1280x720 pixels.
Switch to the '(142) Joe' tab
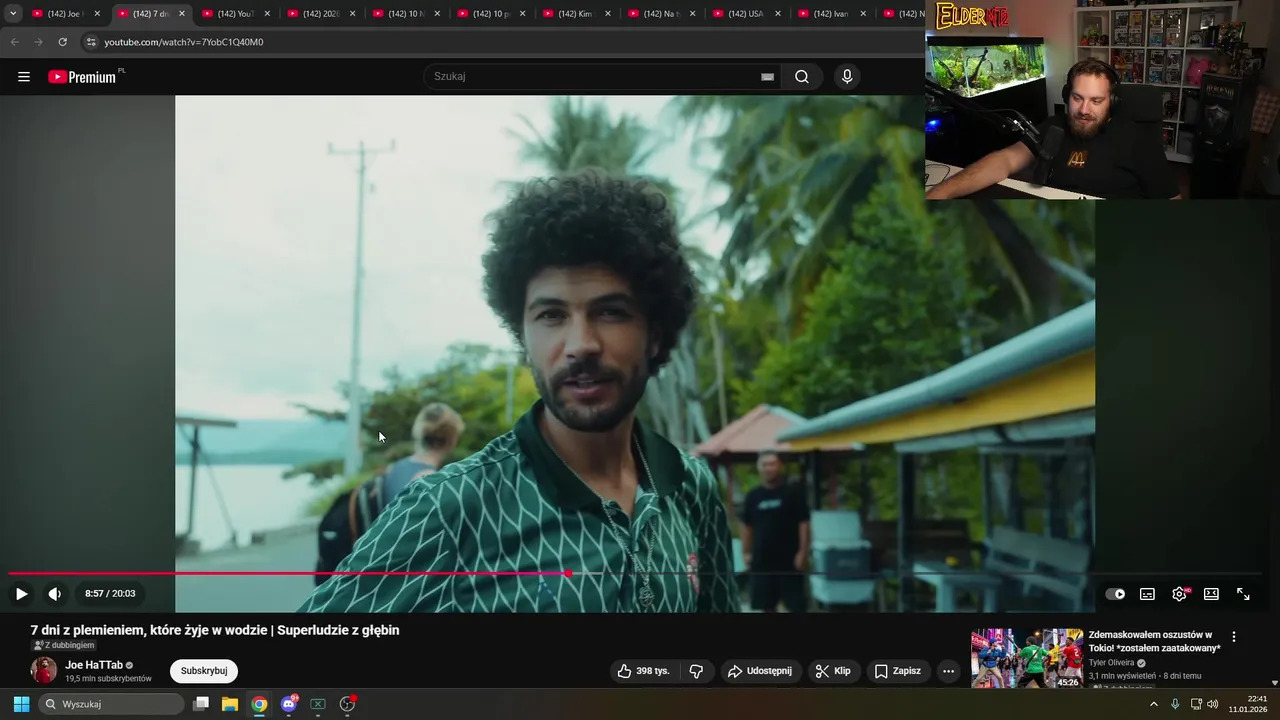pos(66,14)
